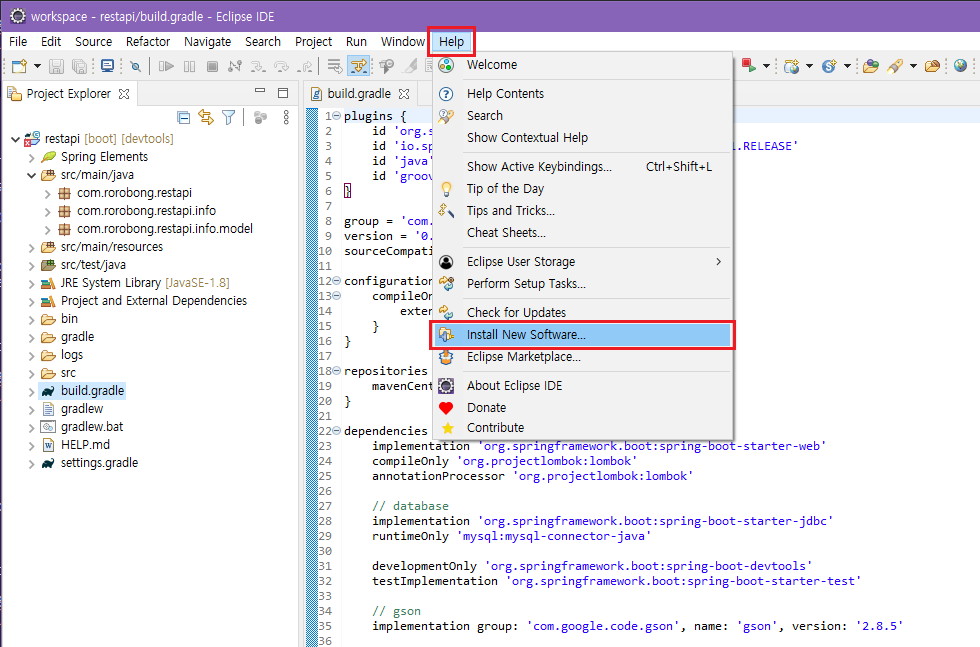
Task: Close the build.gradle editor tab
Action: pyautogui.click(x=404, y=94)
